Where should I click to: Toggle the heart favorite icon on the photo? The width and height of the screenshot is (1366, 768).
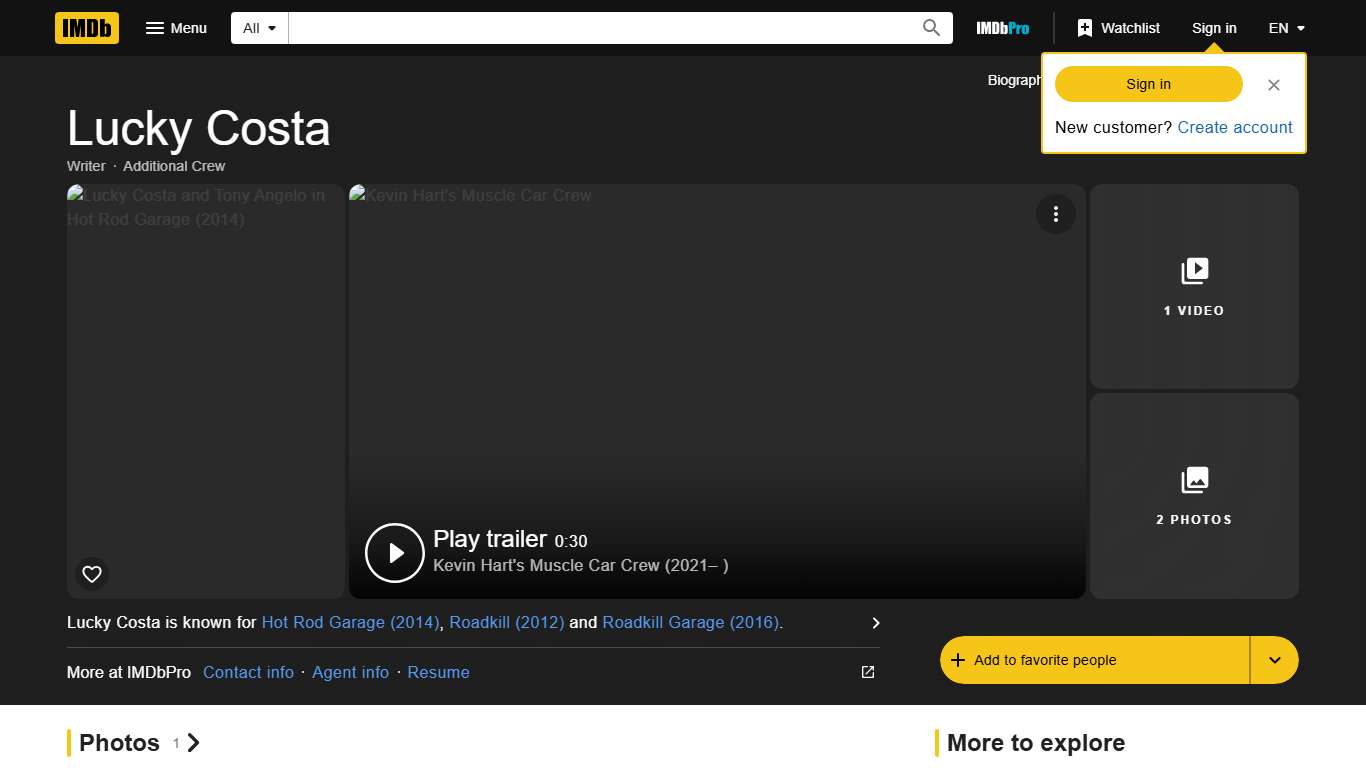click(x=91, y=573)
